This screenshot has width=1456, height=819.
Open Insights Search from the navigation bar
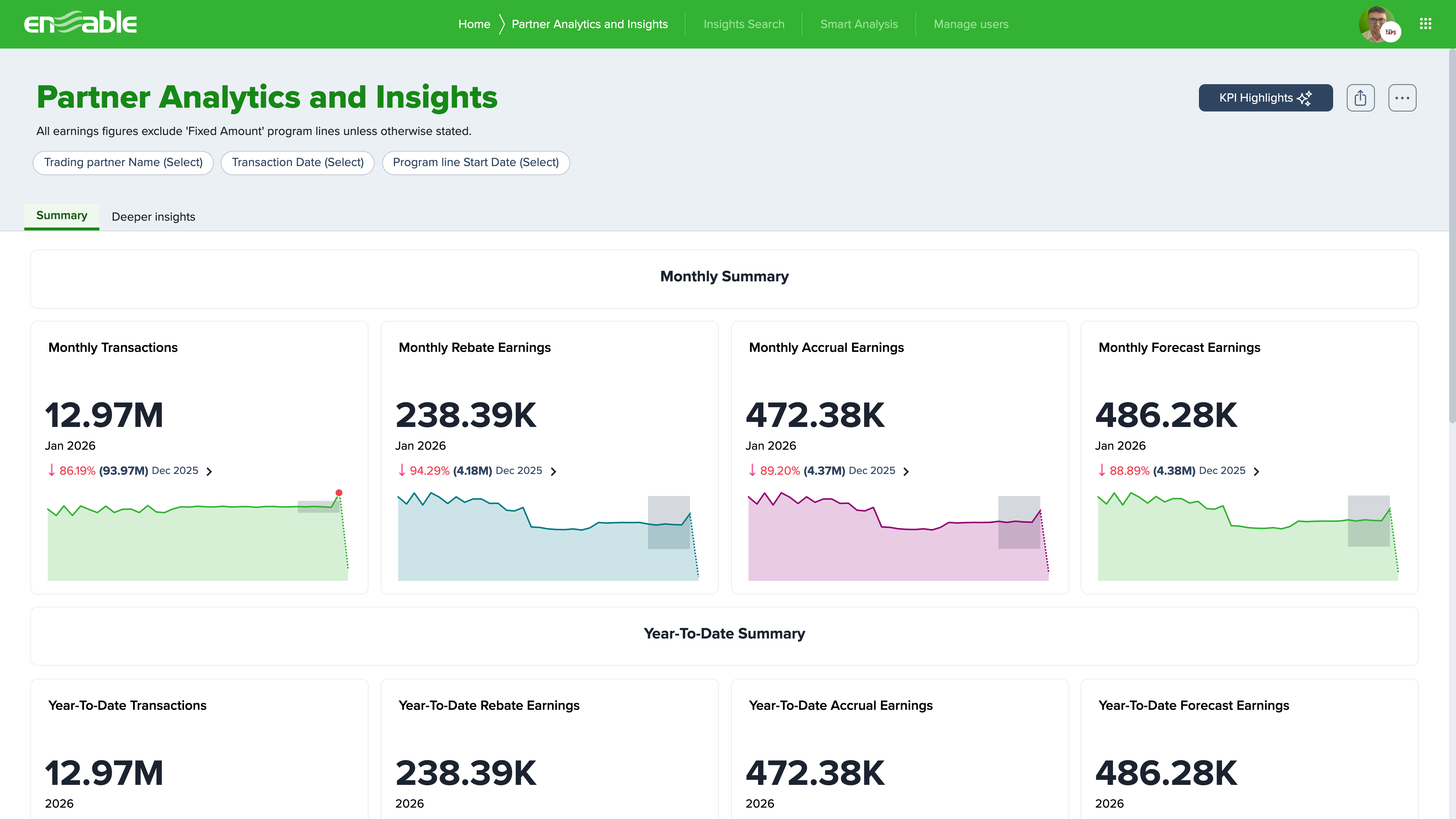744,24
